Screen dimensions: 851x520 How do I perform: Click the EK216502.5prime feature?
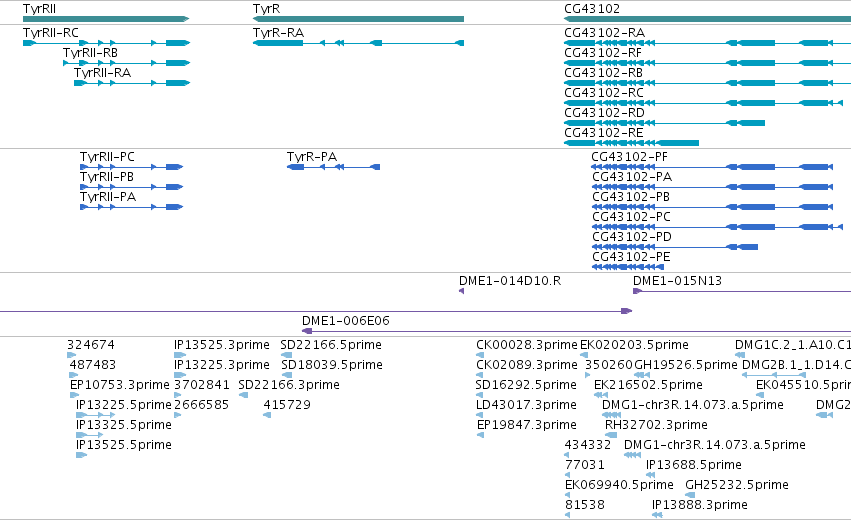pos(600,395)
